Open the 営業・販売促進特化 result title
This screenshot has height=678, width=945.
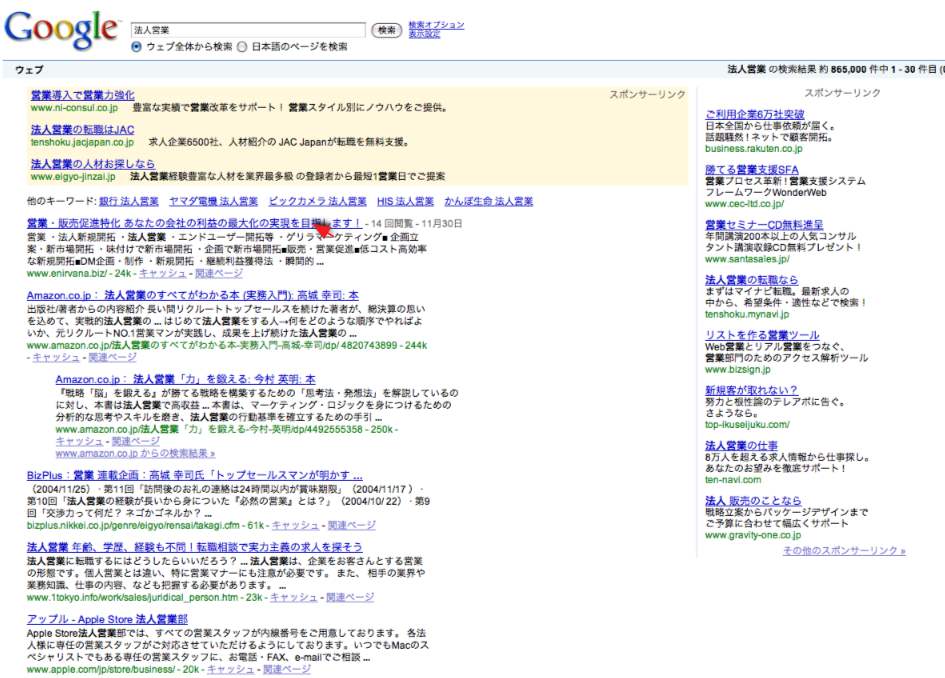tap(194, 224)
